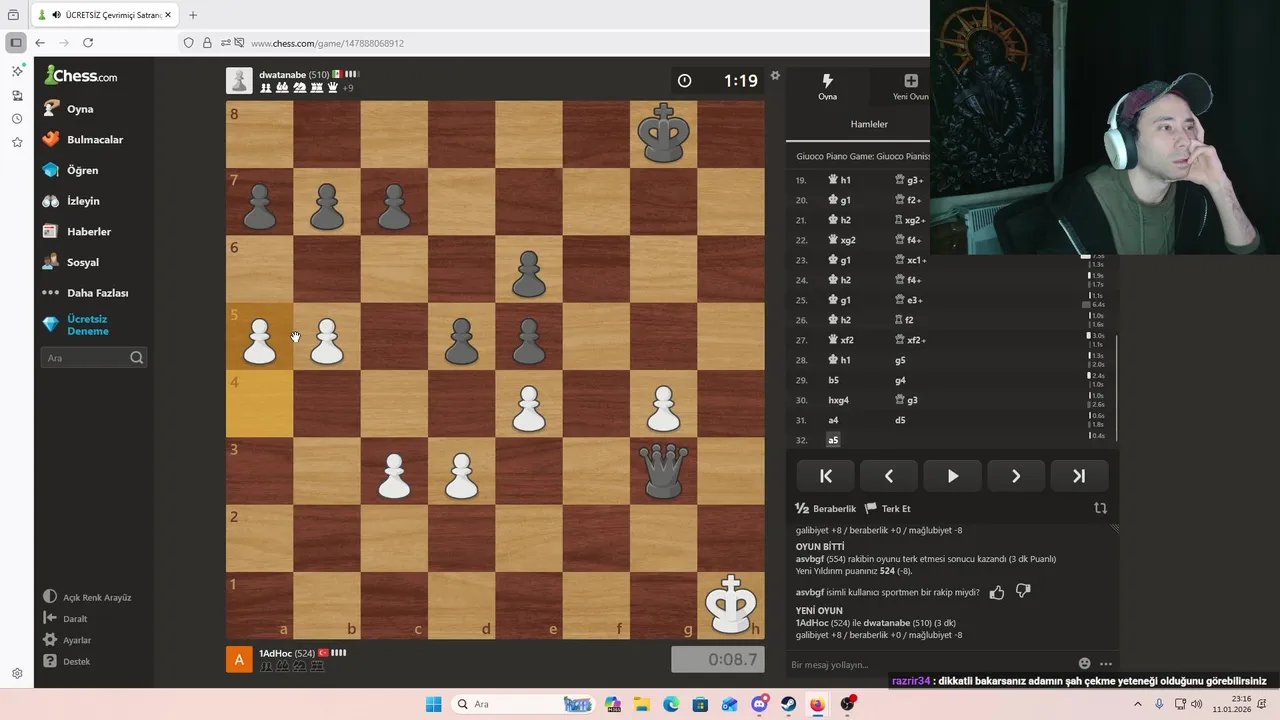
Task: Go to previous move
Action: [889, 477]
